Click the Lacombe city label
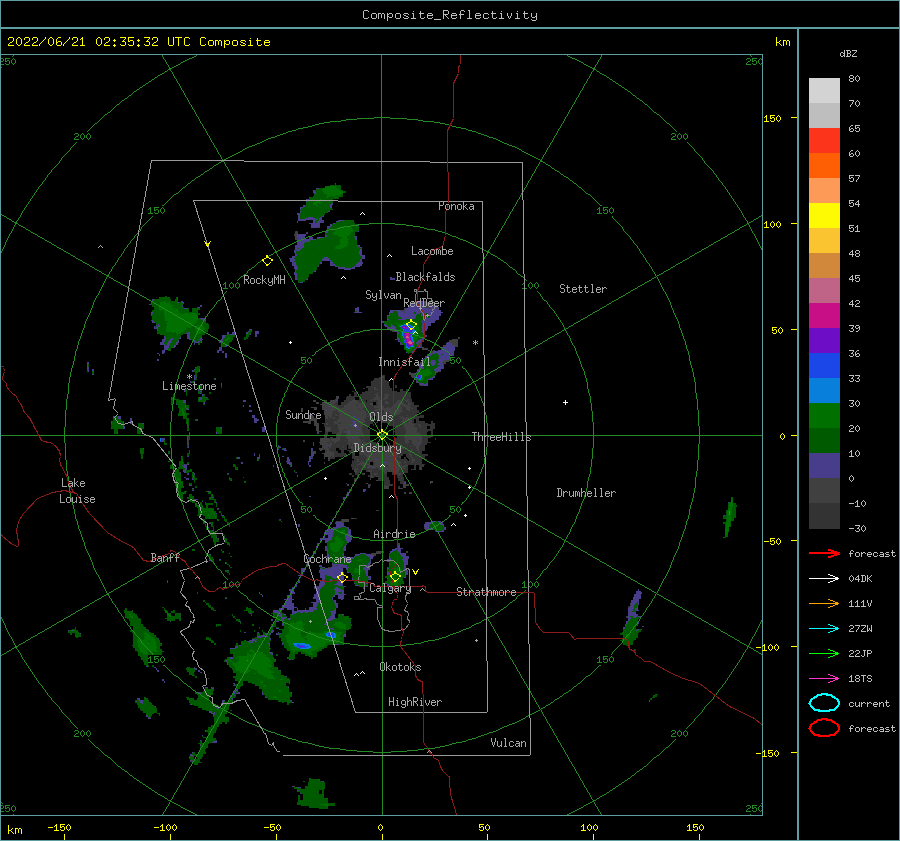The height and width of the screenshot is (841, 900). pyautogui.click(x=432, y=251)
